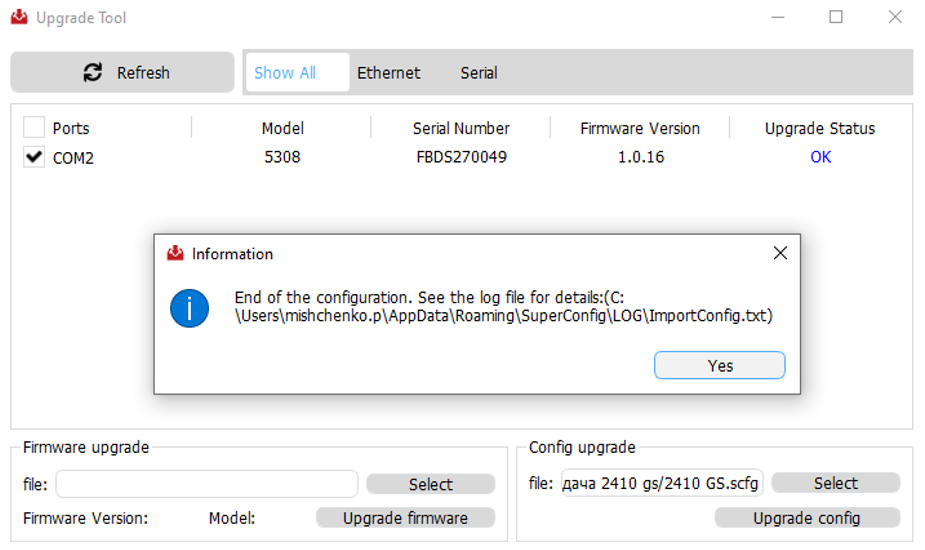
Task: Close the Information dialog with X
Action: [780, 254]
